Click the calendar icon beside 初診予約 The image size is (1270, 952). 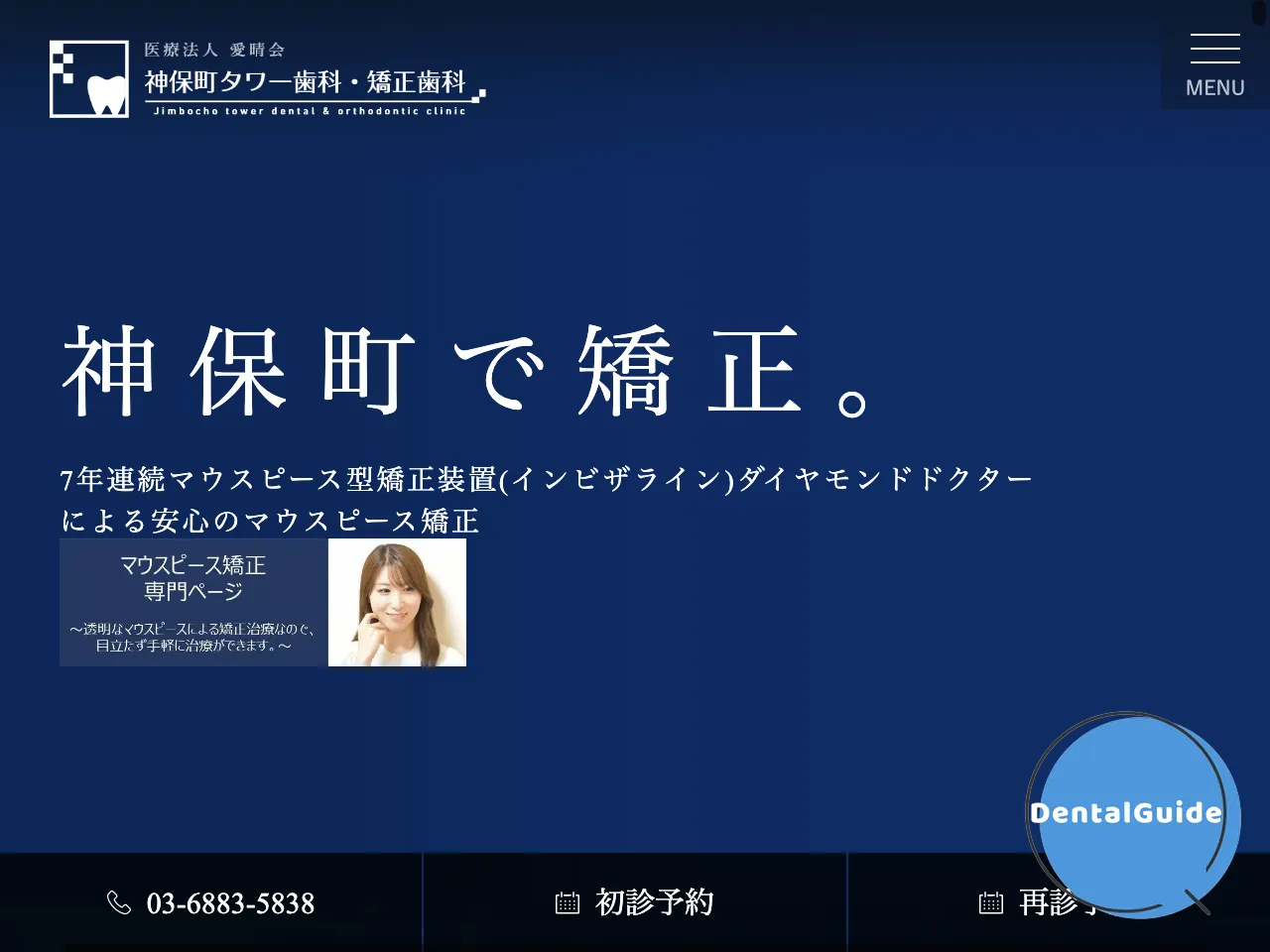pyautogui.click(x=567, y=903)
